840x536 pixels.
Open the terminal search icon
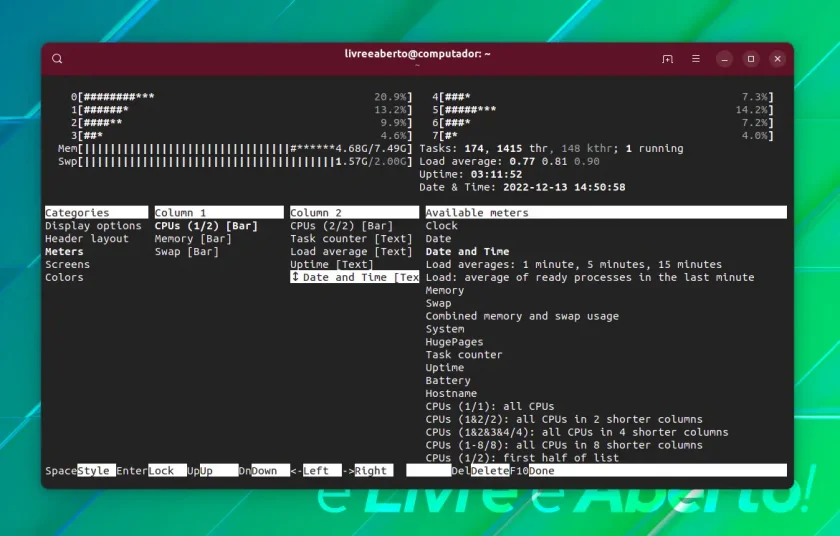(x=57, y=59)
